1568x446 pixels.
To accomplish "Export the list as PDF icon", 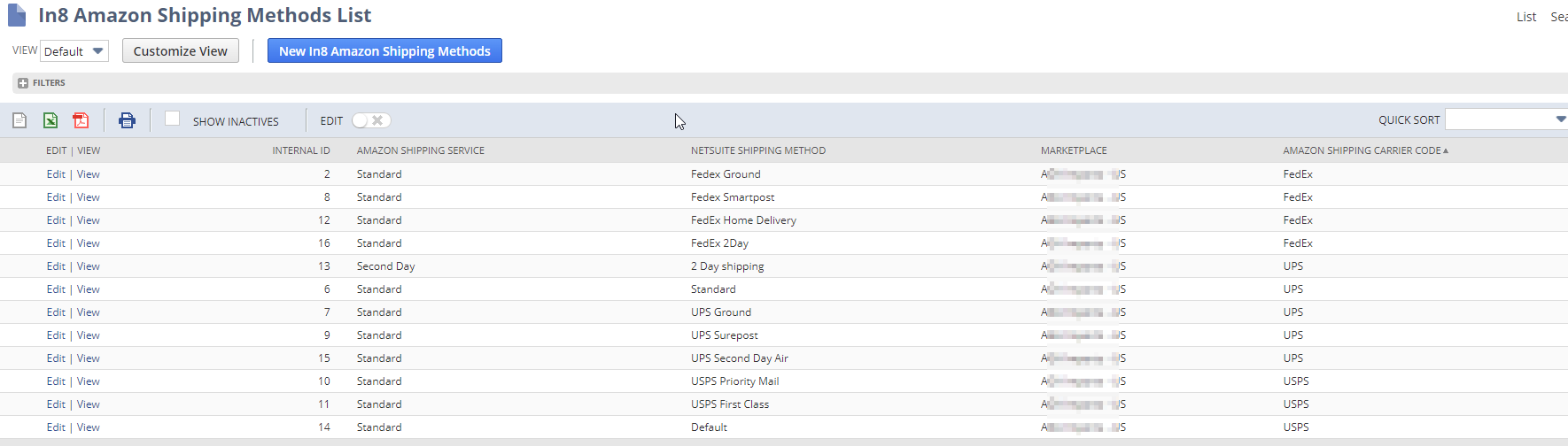I will coord(81,120).
